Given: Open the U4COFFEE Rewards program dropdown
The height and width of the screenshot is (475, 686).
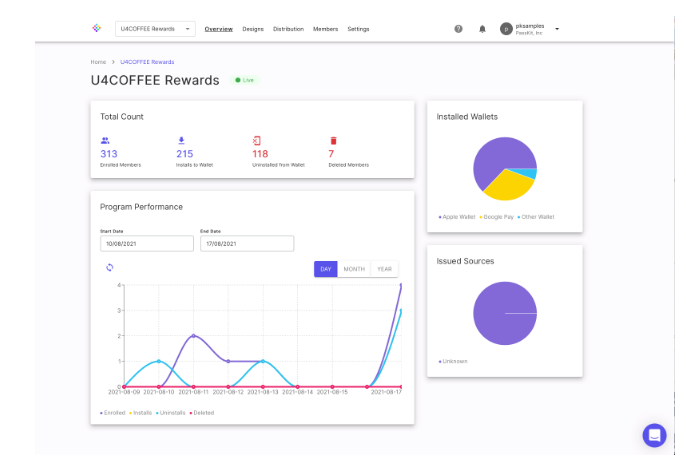Looking at the screenshot, I should click(x=155, y=29).
